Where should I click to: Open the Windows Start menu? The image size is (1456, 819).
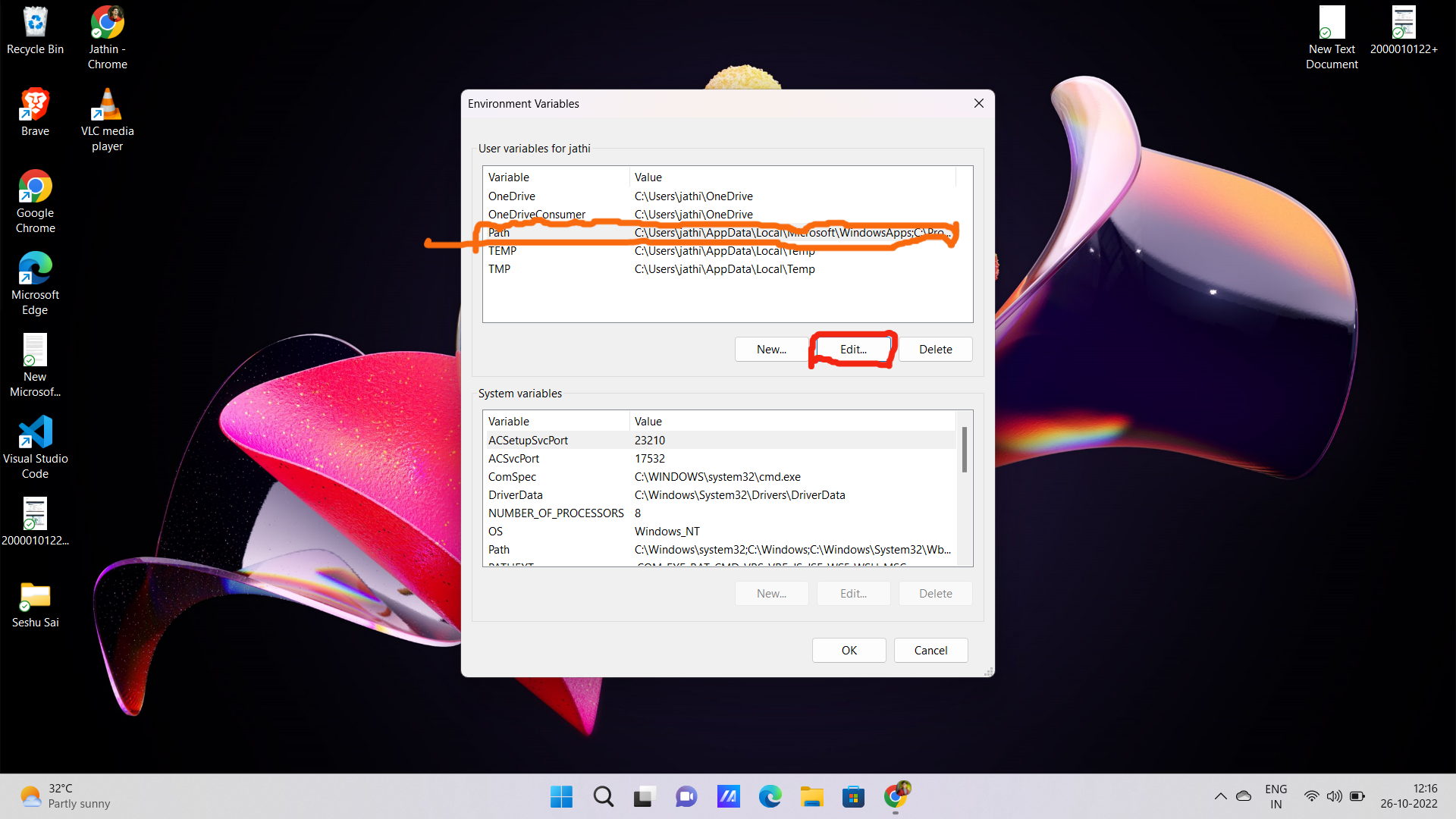tap(561, 797)
